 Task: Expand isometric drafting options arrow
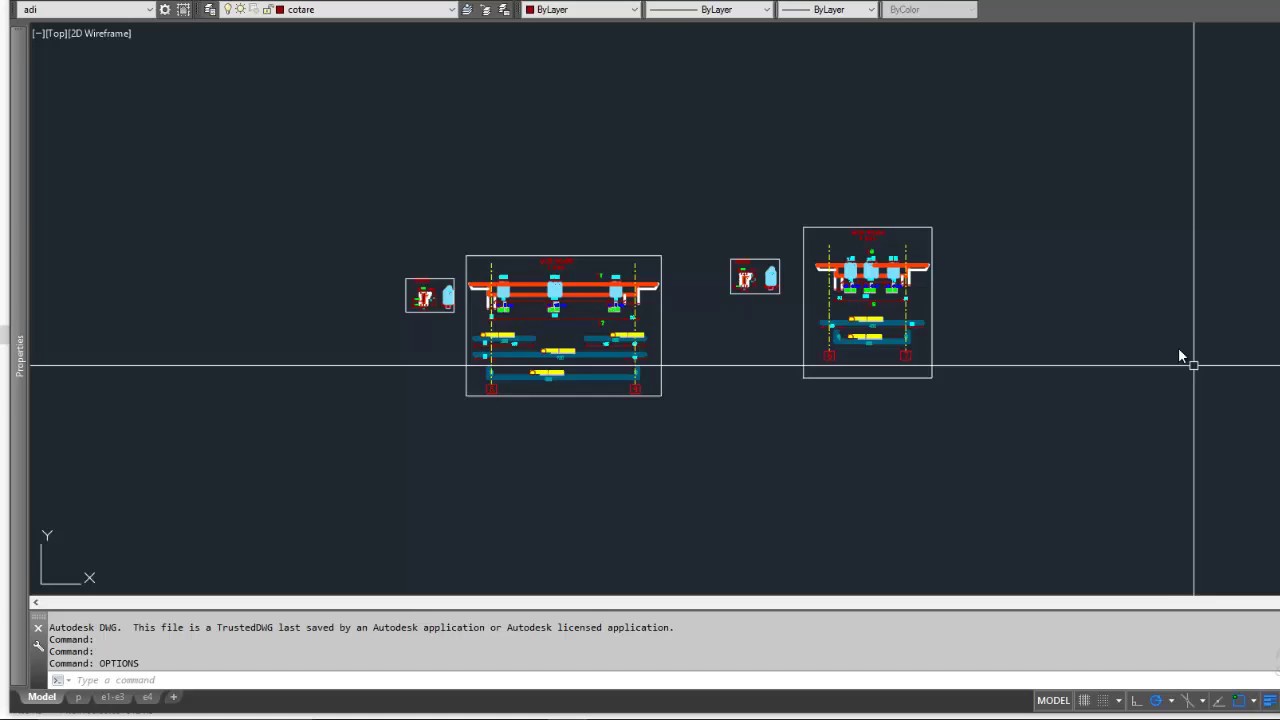click(1202, 700)
